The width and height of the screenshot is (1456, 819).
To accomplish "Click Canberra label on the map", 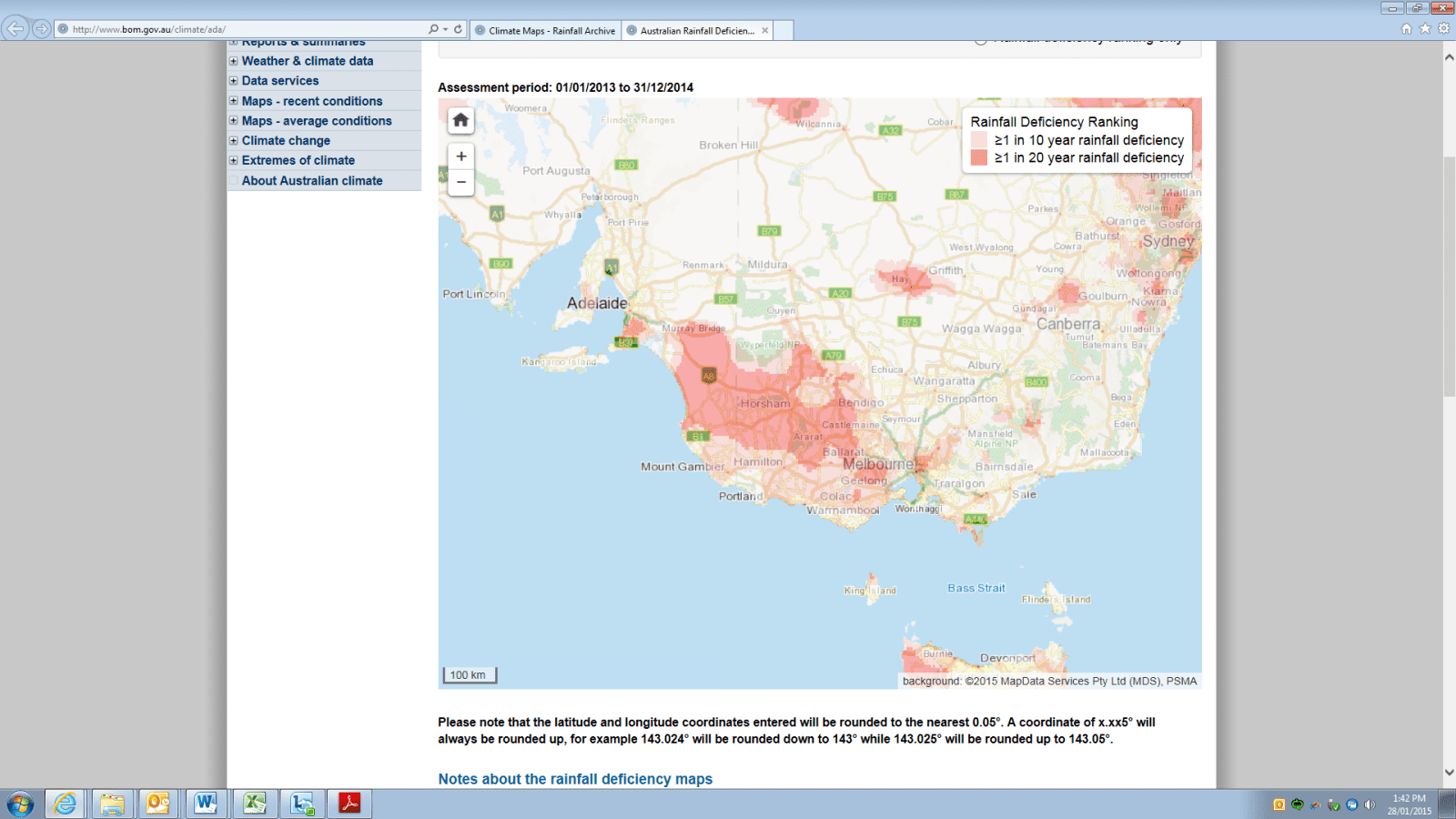I will tap(1068, 324).
